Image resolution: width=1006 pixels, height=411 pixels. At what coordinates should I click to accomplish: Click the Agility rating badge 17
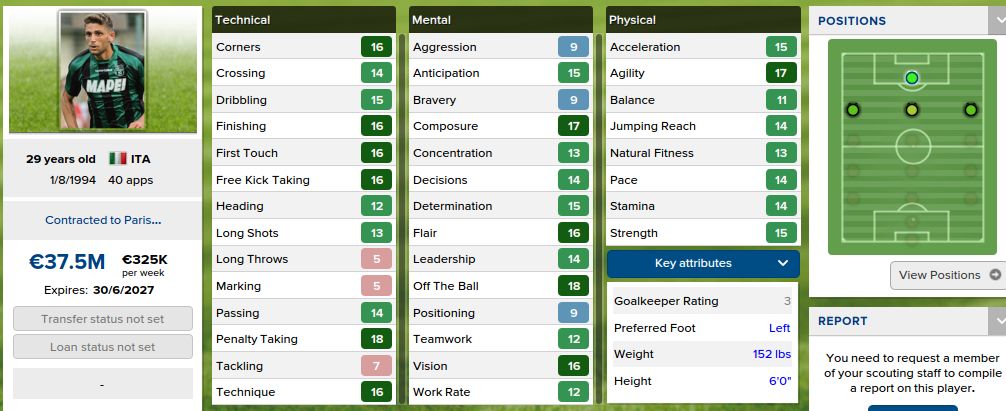779,73
